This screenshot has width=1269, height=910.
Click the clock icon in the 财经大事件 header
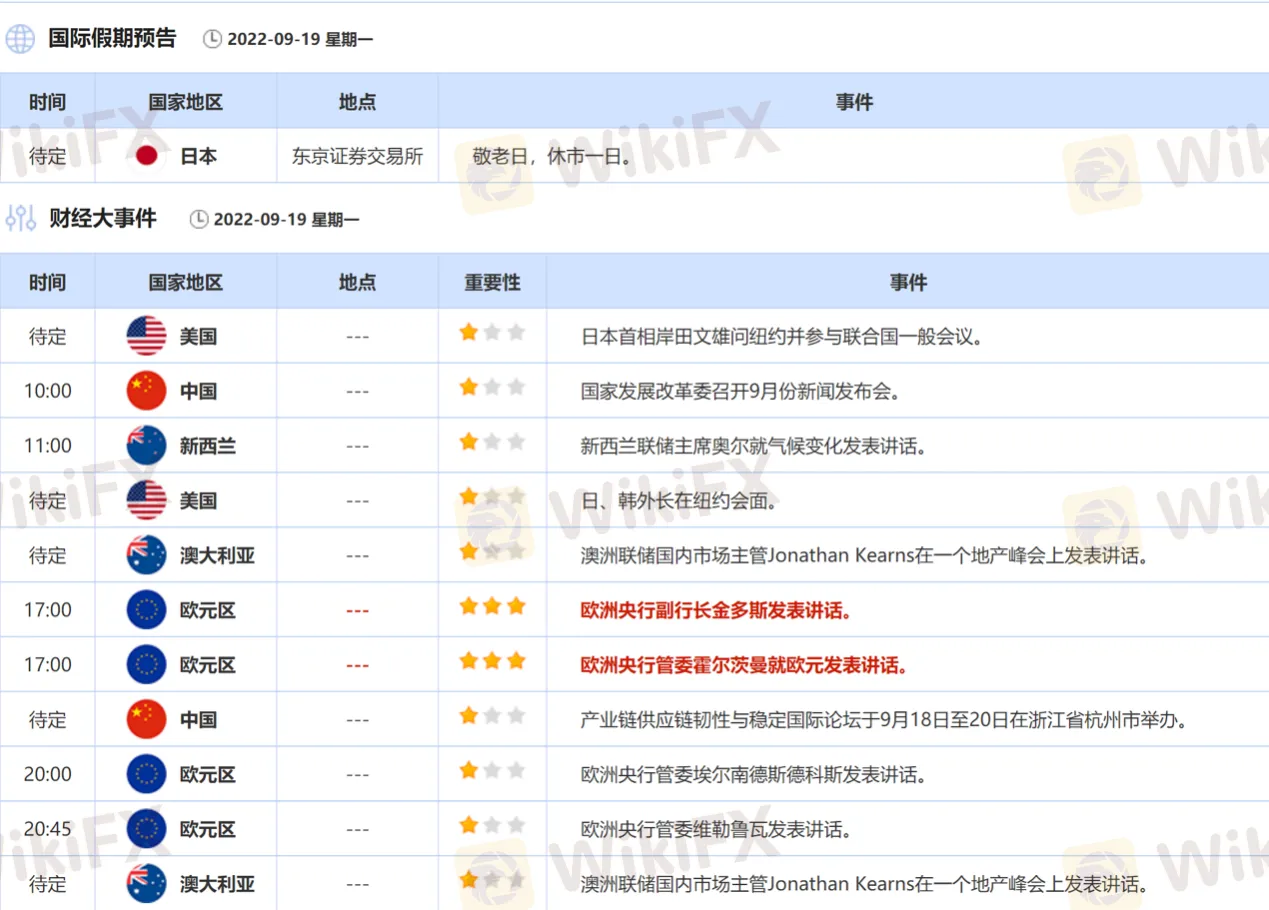pyautogui.click(x=199, y=219)
